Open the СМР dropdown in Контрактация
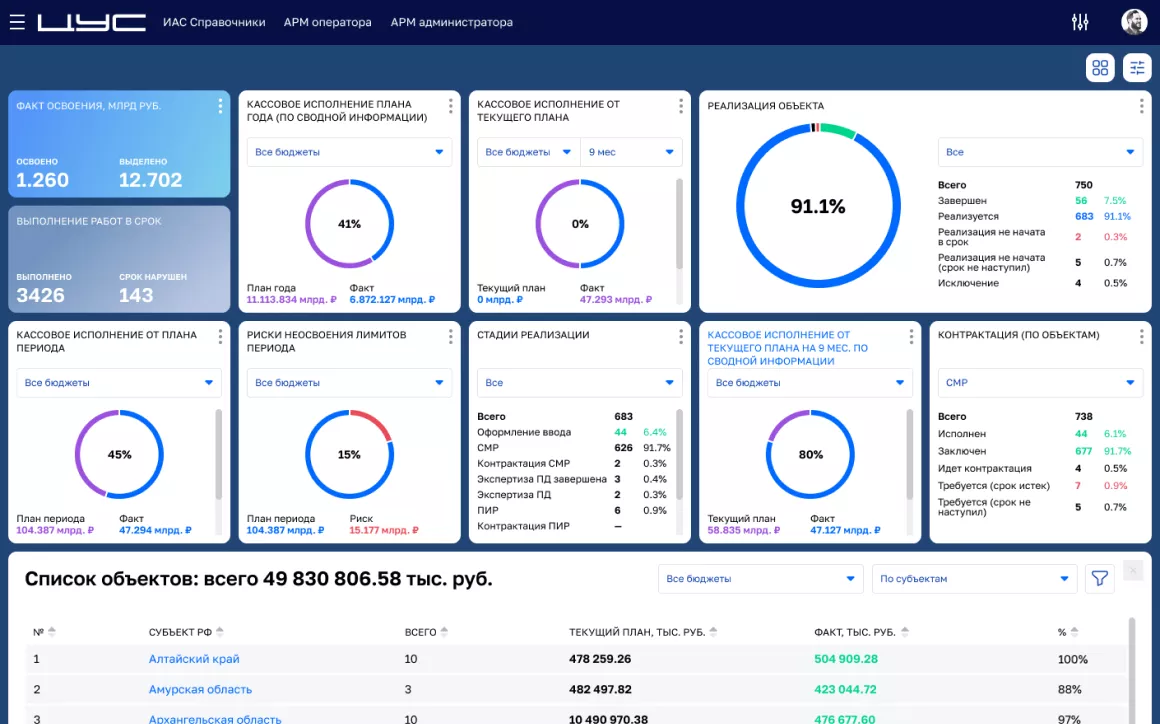This screenshot has height=724, width=1160. pyautogui.click(x=1039, y=383)
